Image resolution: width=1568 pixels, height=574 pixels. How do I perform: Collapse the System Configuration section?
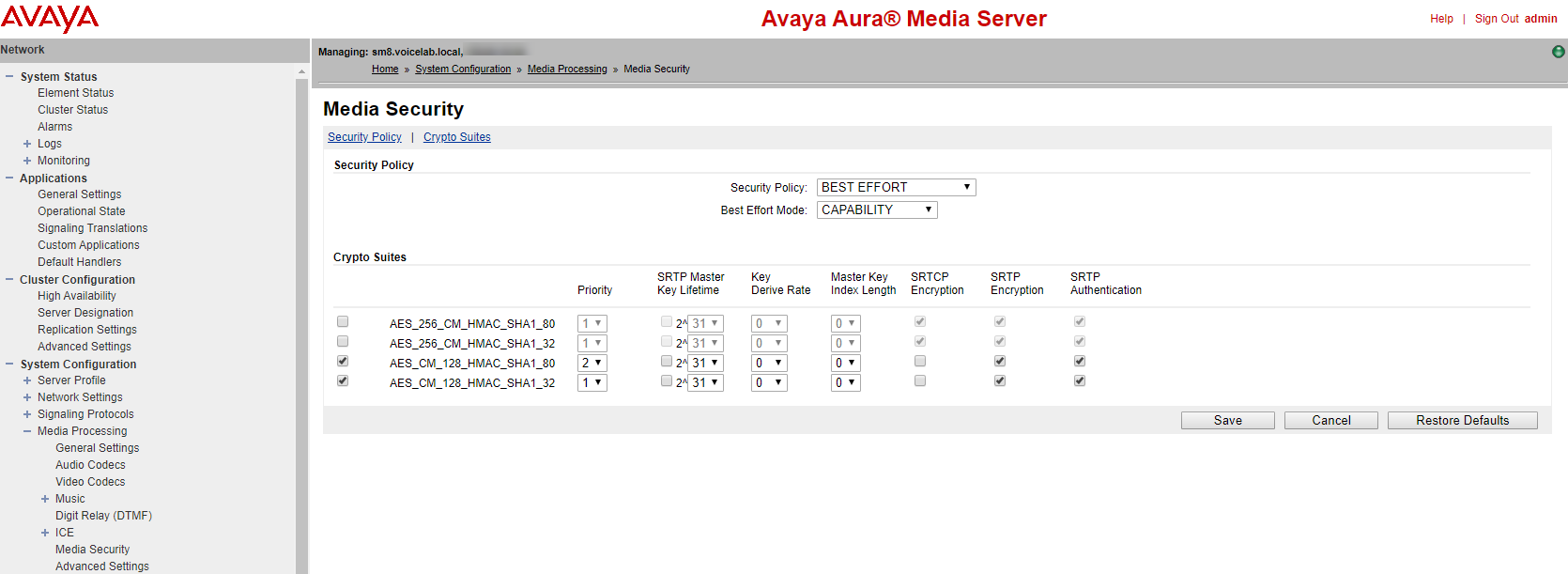[x=9, y=364]
